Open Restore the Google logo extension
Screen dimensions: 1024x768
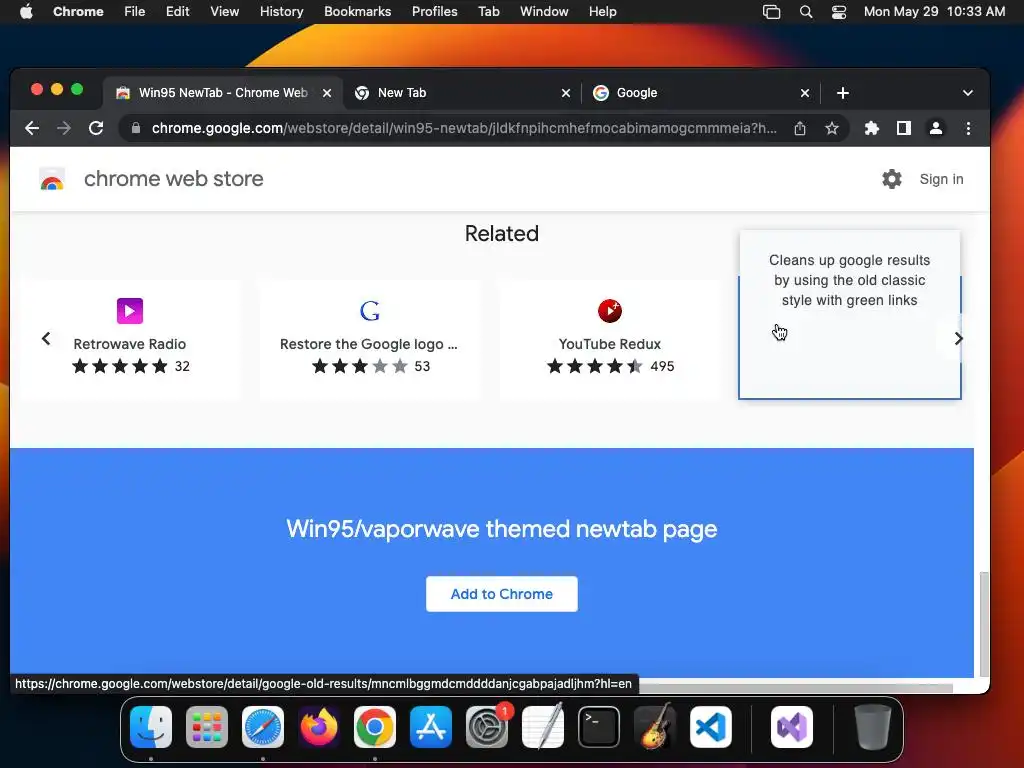click(x=370, y=340)
